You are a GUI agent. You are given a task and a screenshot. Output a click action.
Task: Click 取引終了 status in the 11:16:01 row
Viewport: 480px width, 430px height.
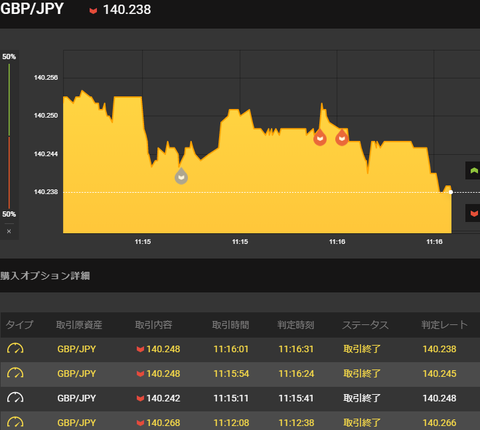point(362,349)
